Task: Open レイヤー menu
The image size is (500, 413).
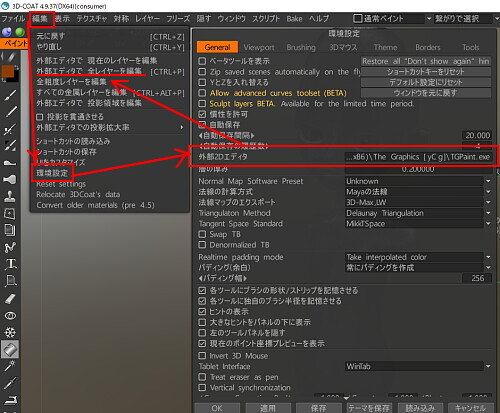Action: click(x=147, y=19)
